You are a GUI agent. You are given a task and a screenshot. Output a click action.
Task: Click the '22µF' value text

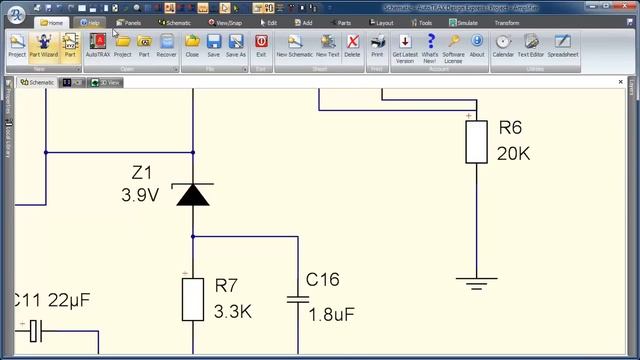pyautogui.click(x=69, y=301)
